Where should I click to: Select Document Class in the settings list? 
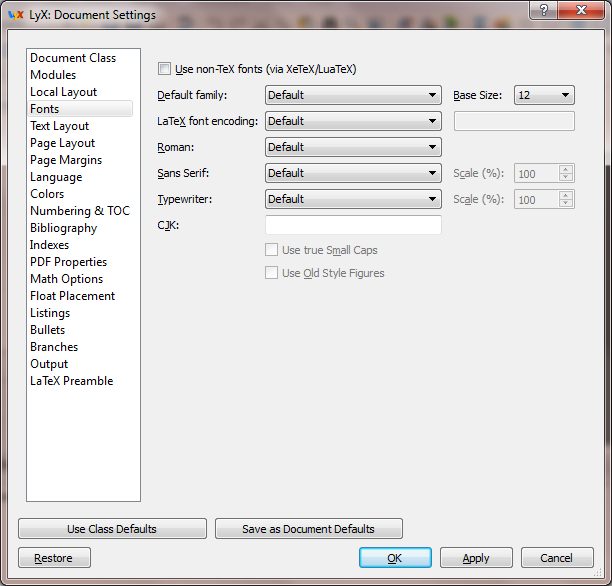coord(73,58)
